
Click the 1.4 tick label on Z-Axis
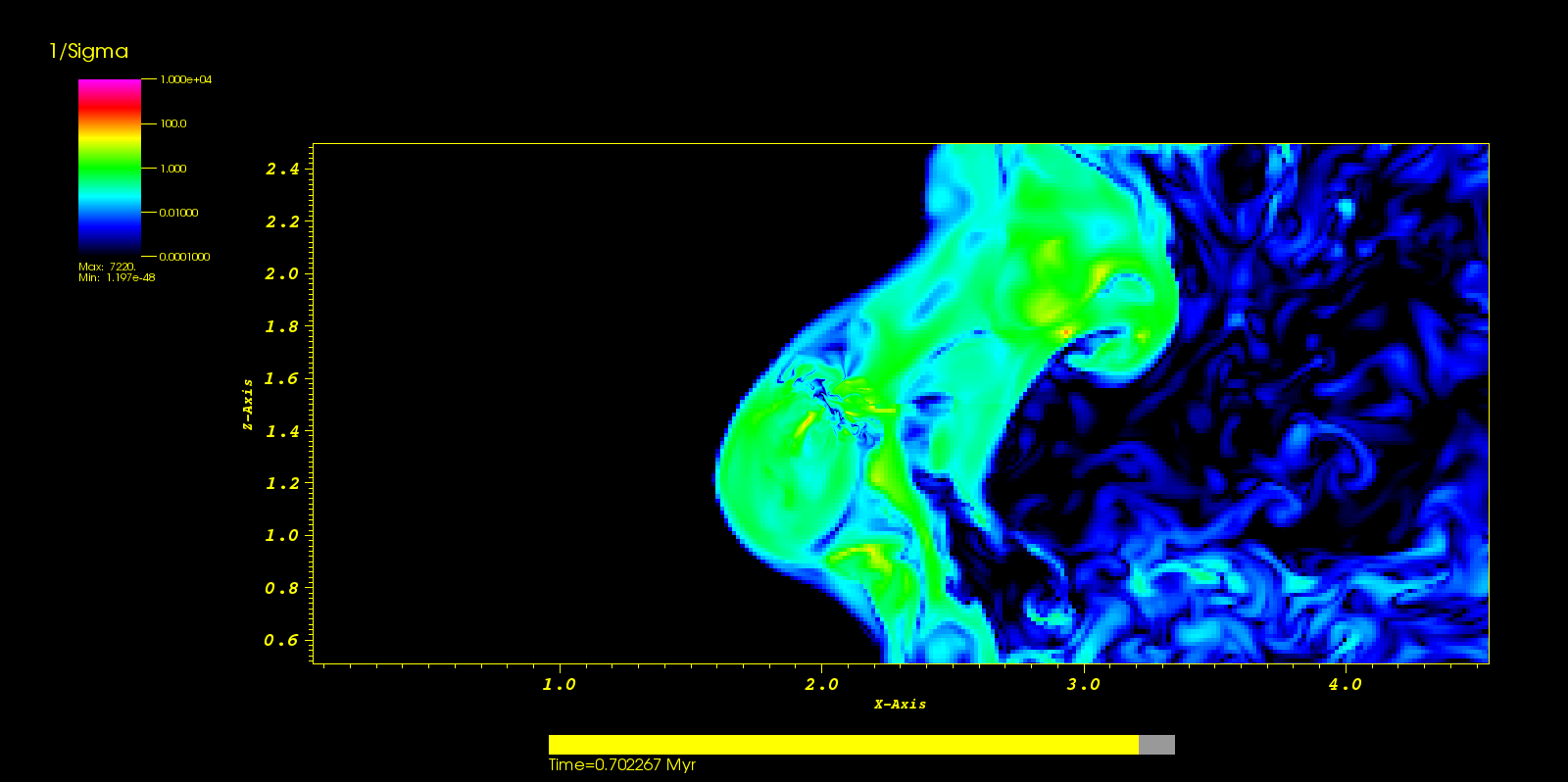[x=282, y=431]
